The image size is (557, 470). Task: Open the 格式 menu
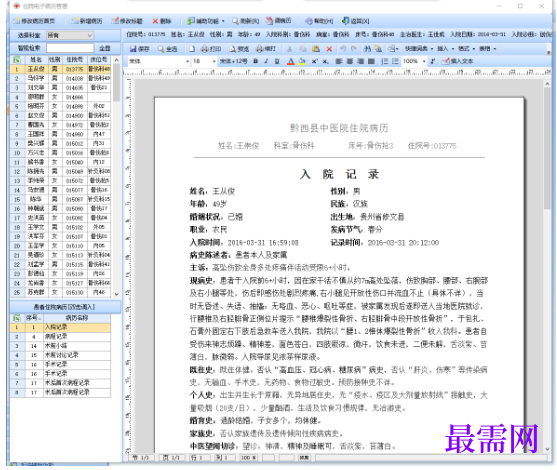click(466, 48)
